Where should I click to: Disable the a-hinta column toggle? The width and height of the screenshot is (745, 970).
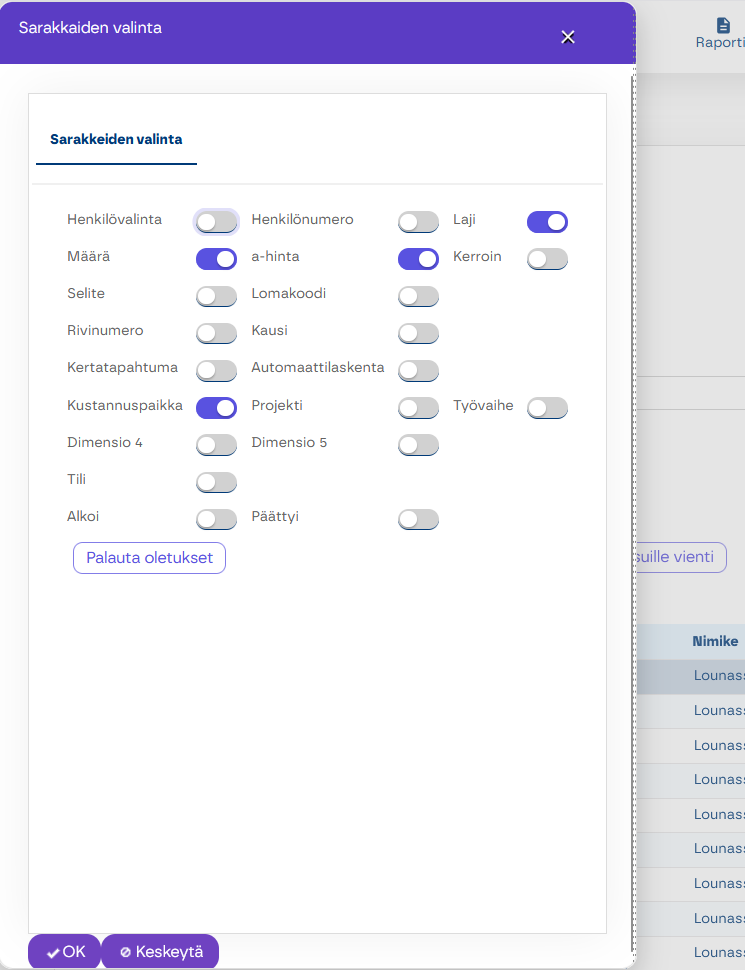tap(418, 259)
